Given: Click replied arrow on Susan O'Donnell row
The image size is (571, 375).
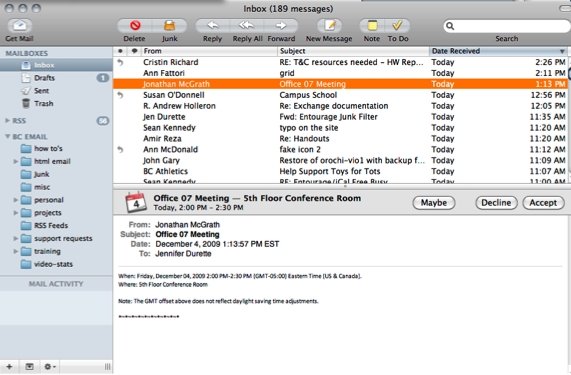Looking at the screenshot, I should coord(120,95).
